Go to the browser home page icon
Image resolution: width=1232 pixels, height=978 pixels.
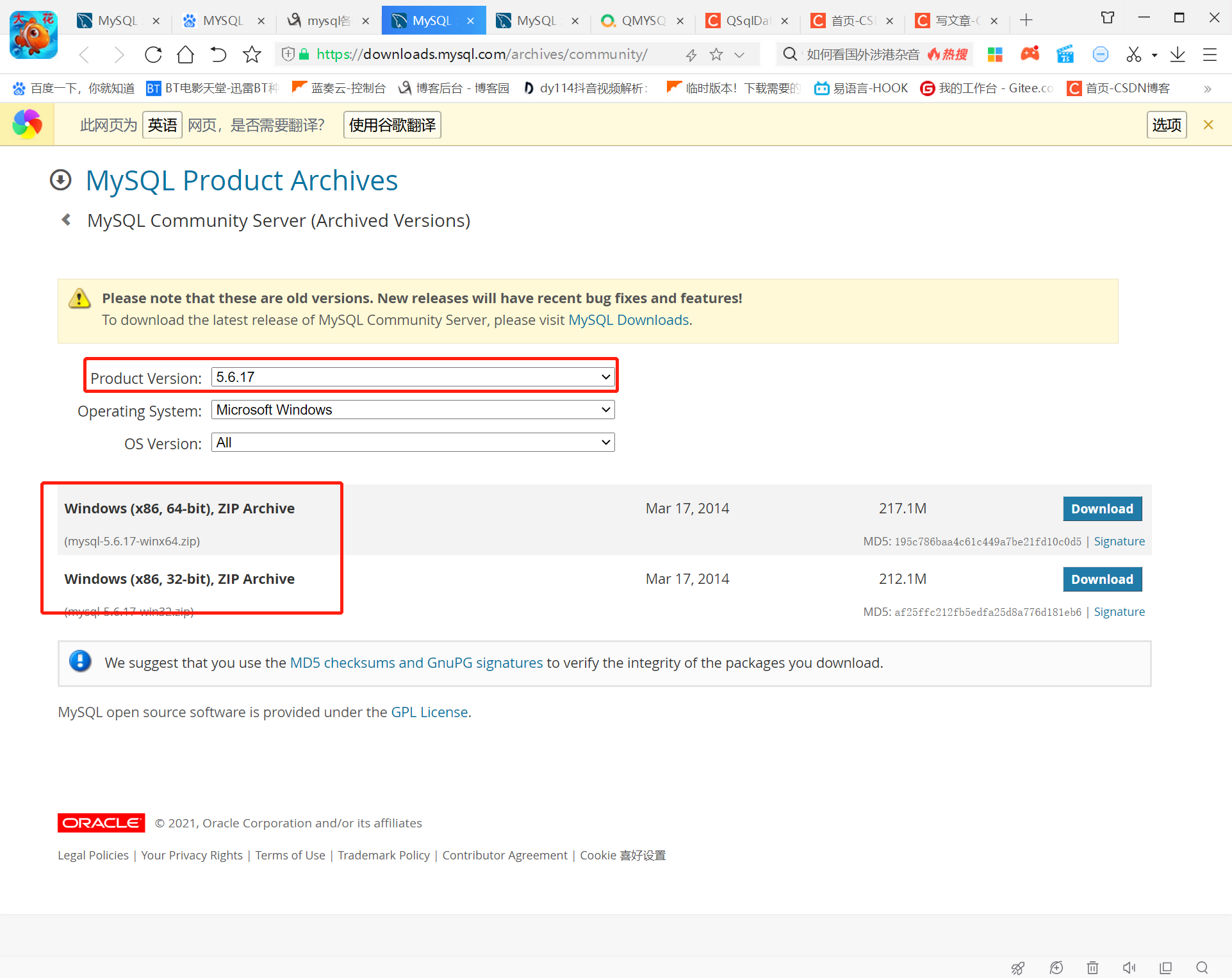[x=185, y=55]
